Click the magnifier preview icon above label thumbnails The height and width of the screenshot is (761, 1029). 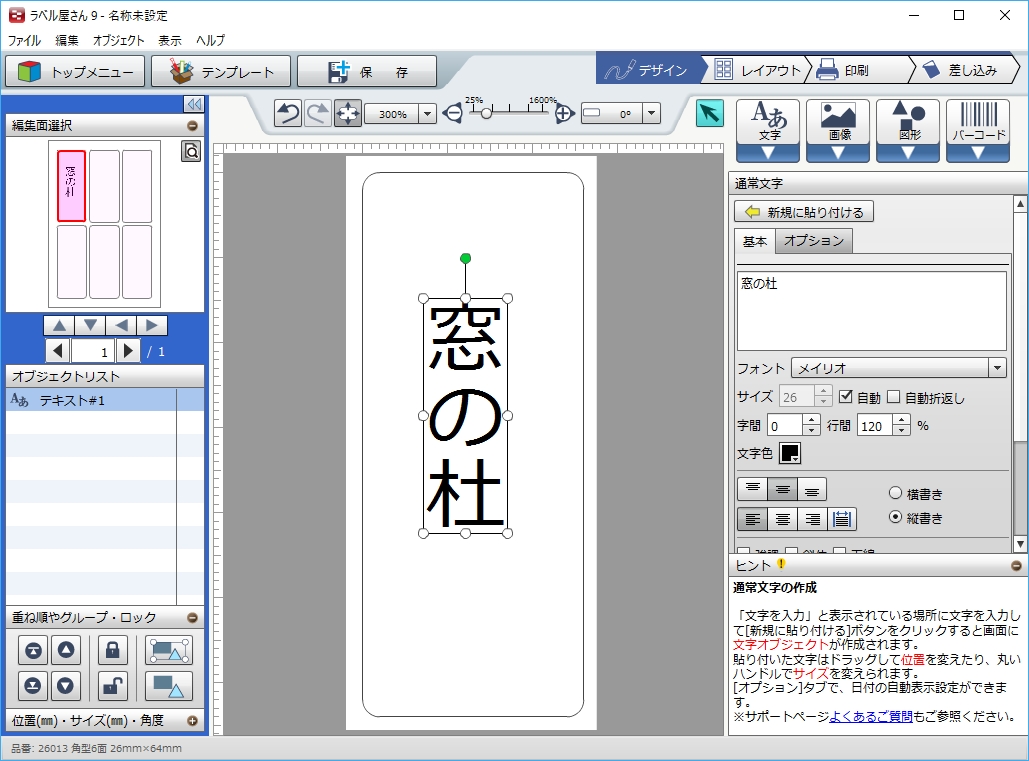coord(190,151)
